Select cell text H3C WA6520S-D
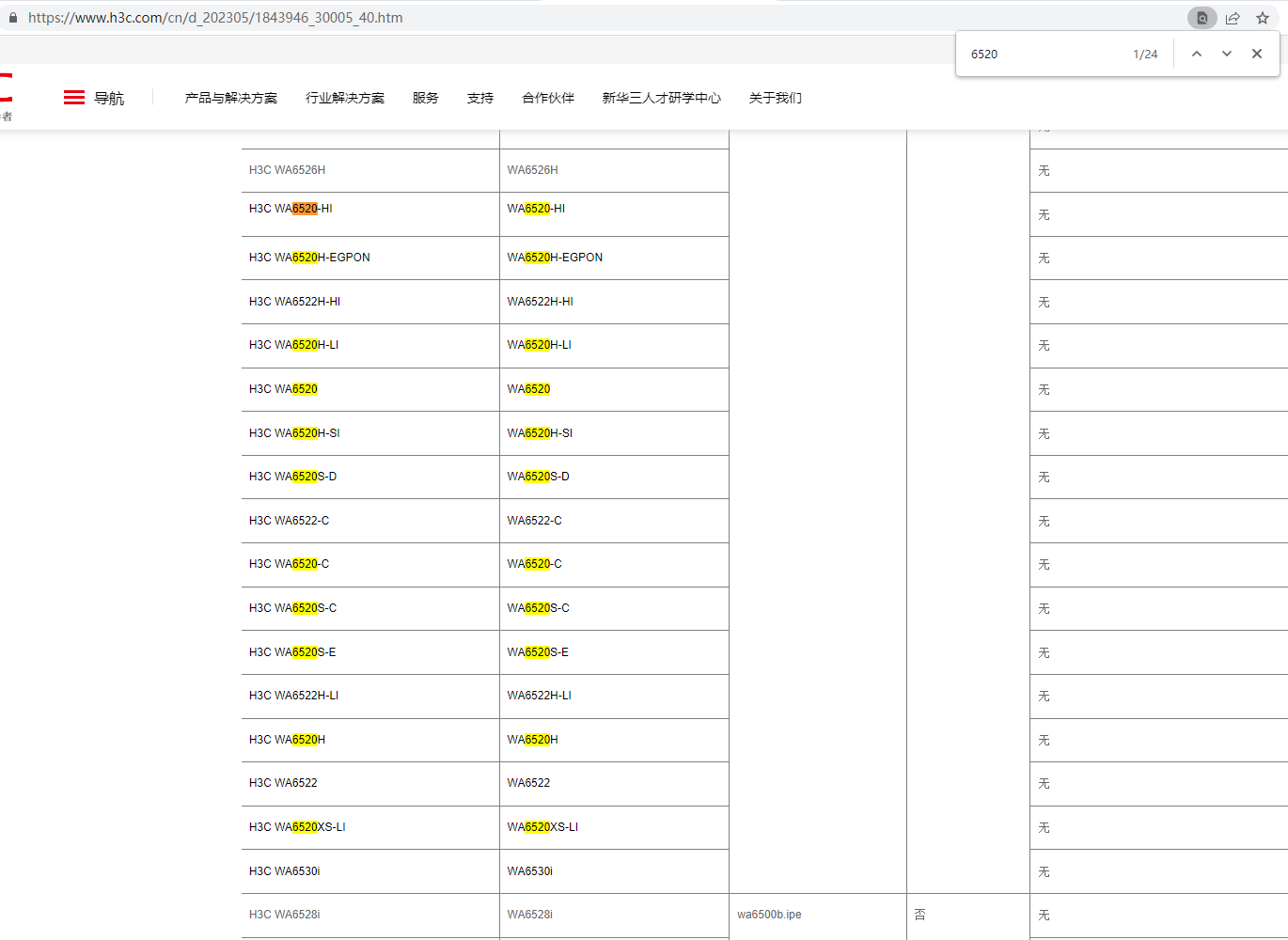1288x940 pixels. (x=292, y=477)
